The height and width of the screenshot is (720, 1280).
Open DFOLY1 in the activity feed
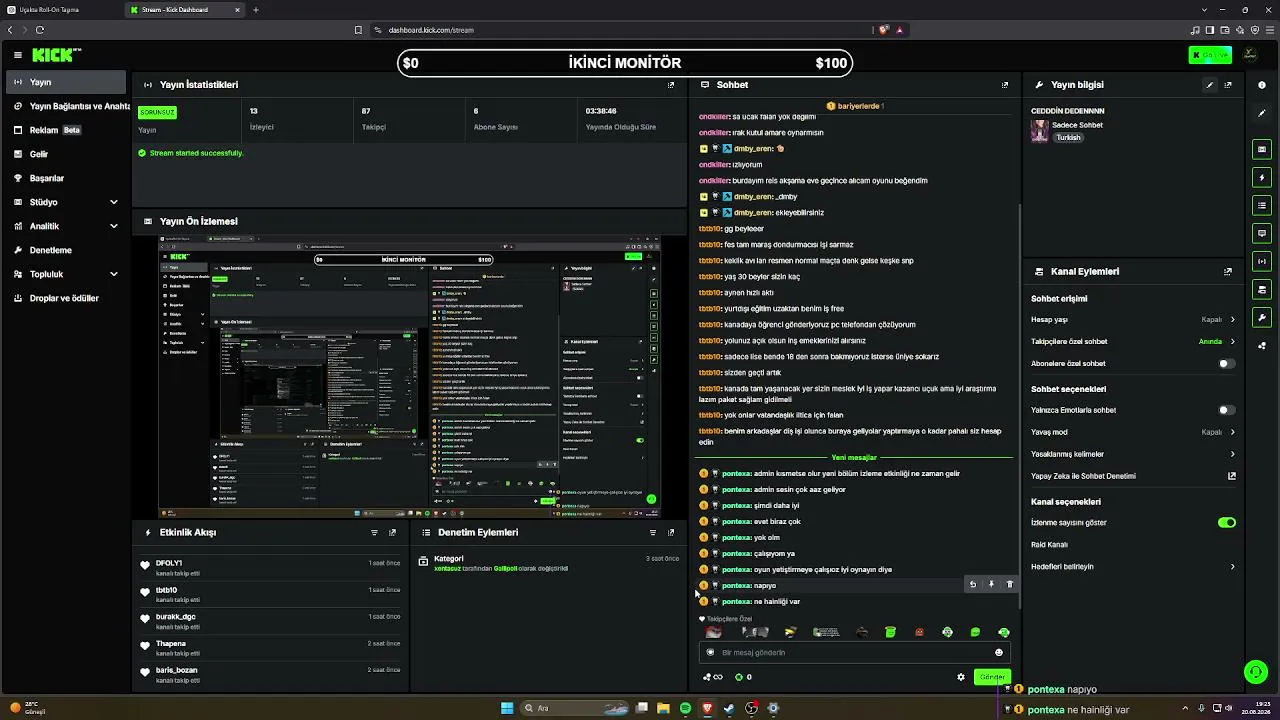169,563
